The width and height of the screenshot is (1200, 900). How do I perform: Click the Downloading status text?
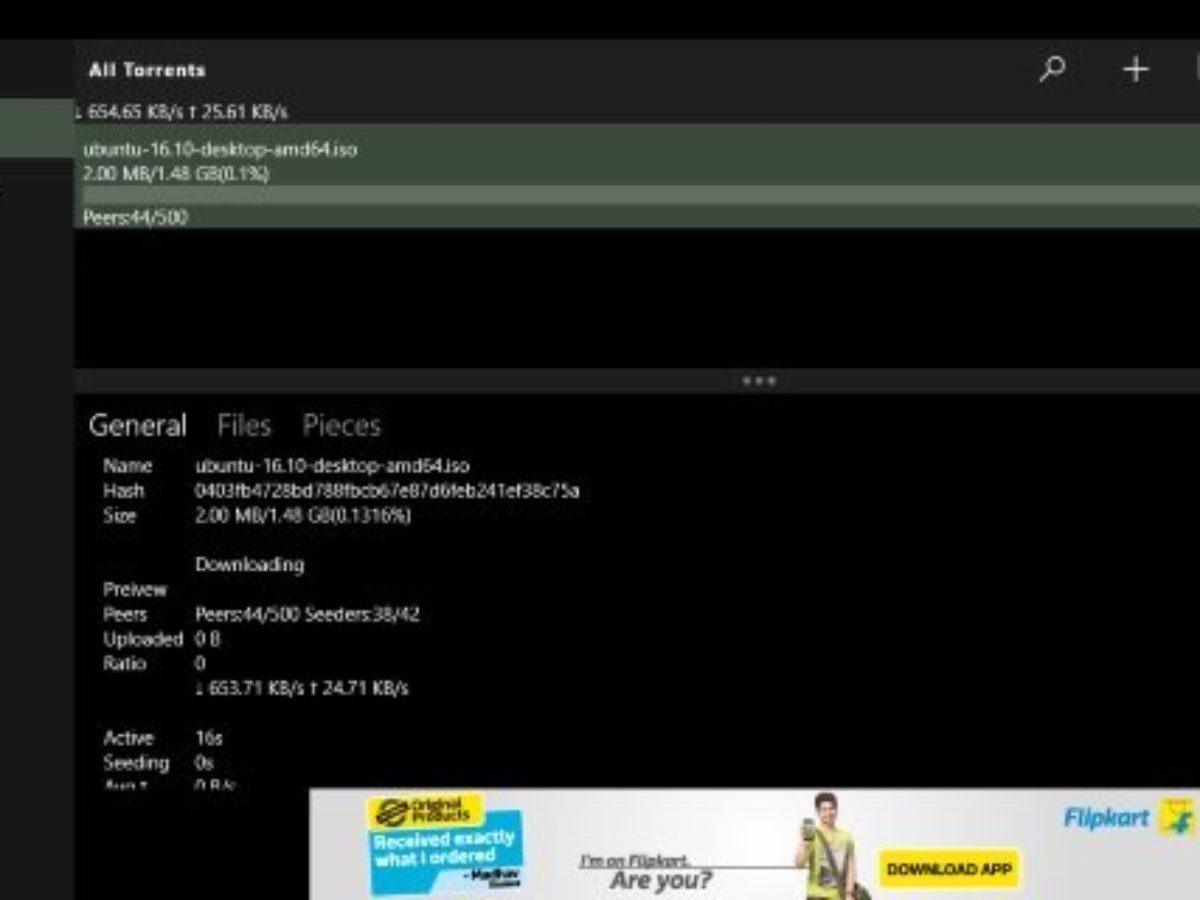tap(249, 565)
